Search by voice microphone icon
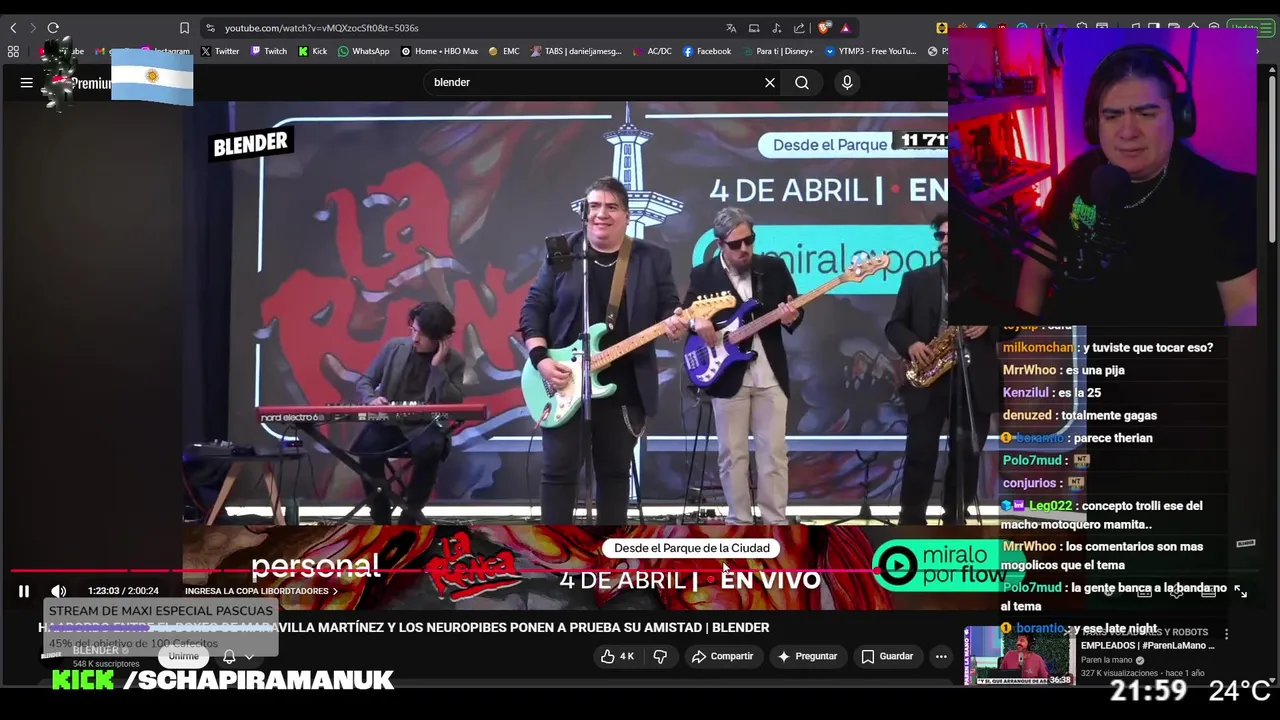1280x720 pixels. click(847, 83)
